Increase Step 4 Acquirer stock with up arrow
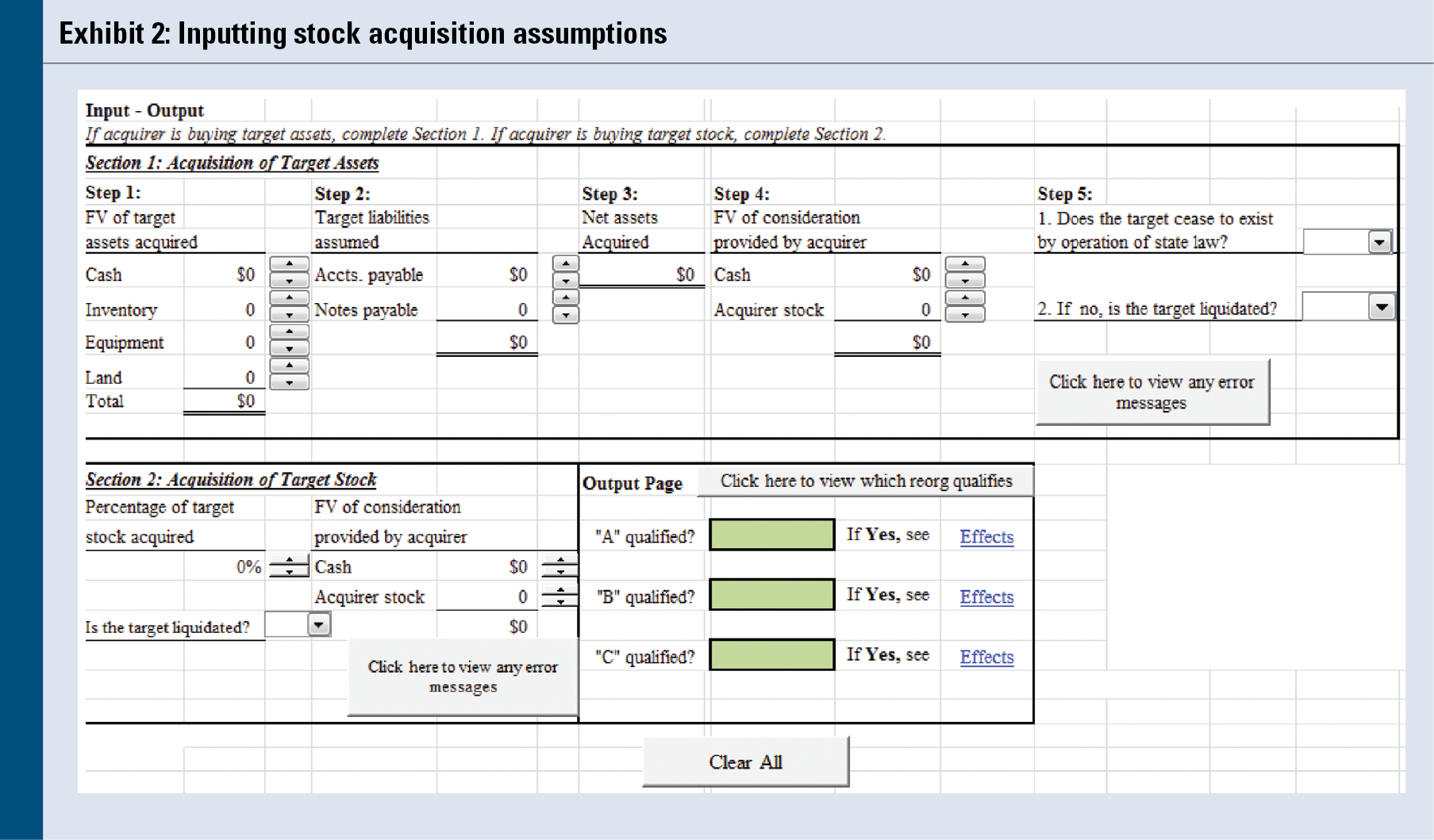Viewport: 1434px width, 840px height. pyautogui.click(x=964, y=298)
